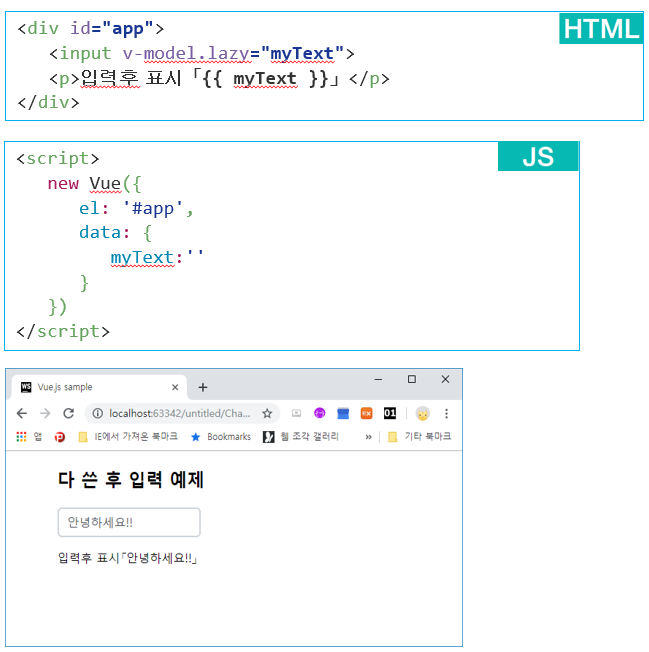Click the site info icon in address bar

click(x=98, y=413)
